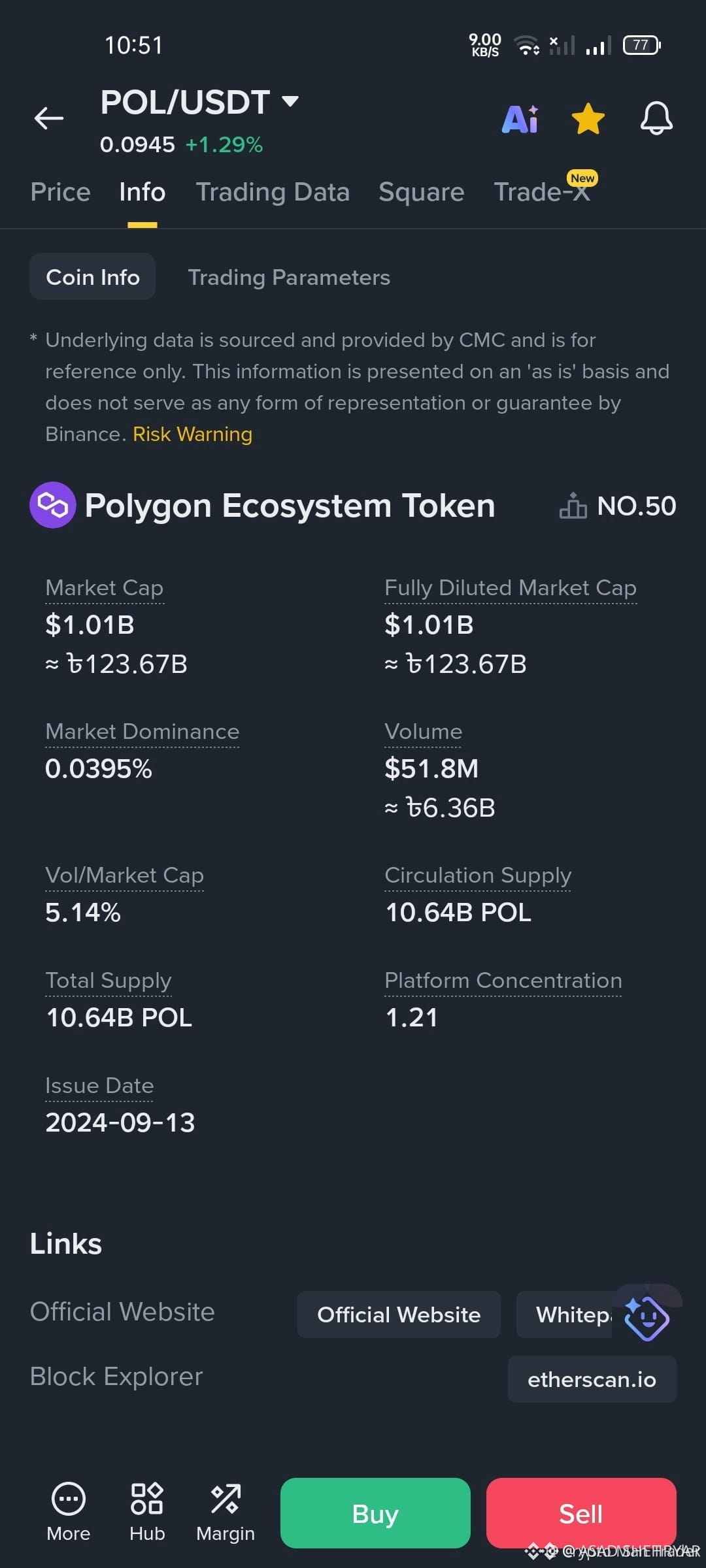706x1568 pixels.
Task: Tap the floating chatbot assistant icon
Action: click(x=647, y=1318)
